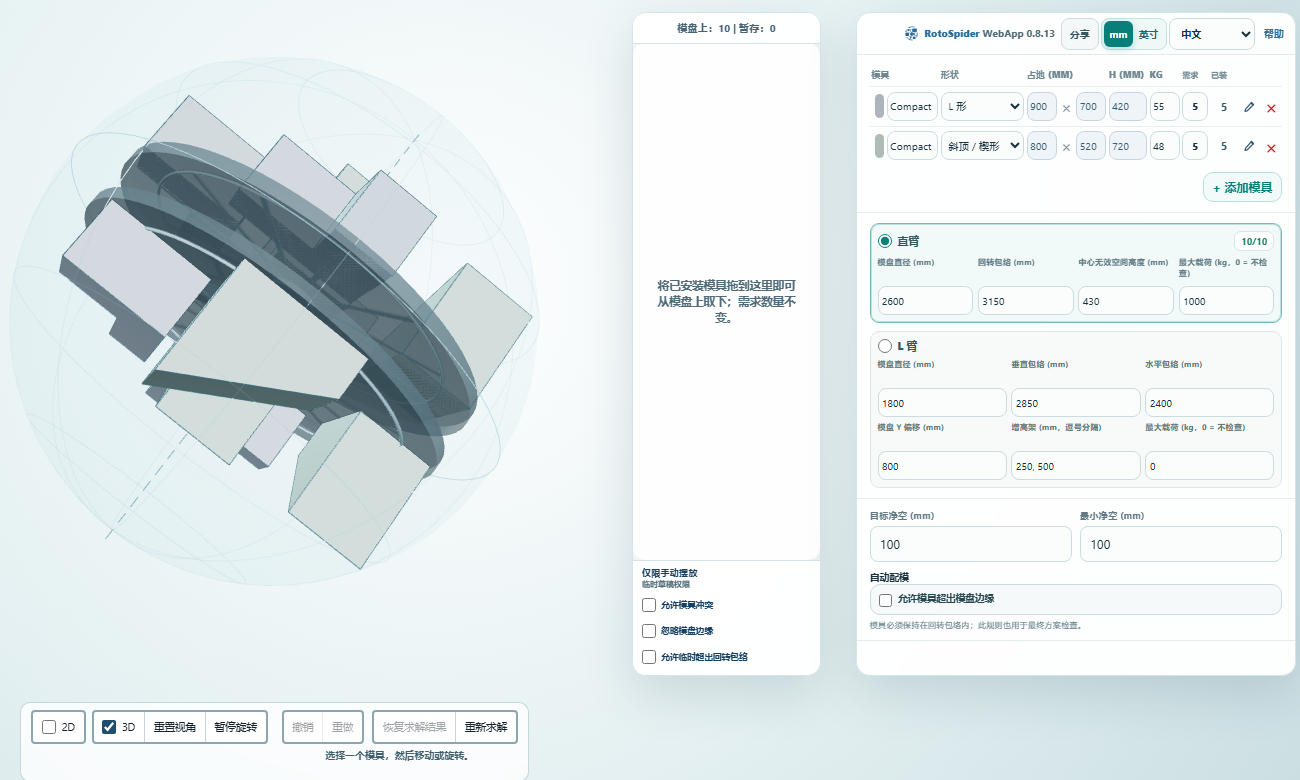
Task: Click the 分享 button
Action: click(1080, 34)
